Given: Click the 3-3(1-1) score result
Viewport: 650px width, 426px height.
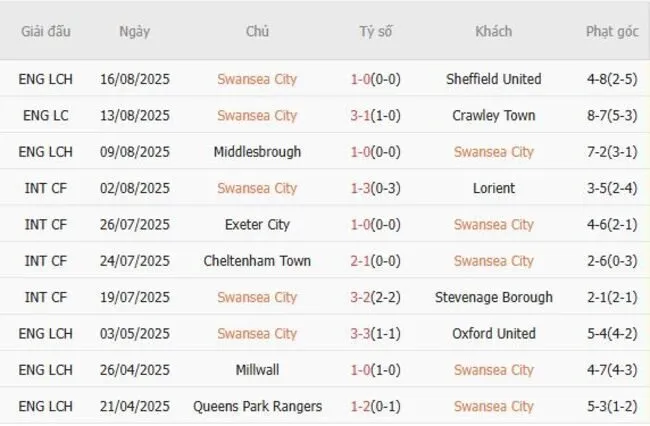Looking at the screenshot, I should pos(376,333).
